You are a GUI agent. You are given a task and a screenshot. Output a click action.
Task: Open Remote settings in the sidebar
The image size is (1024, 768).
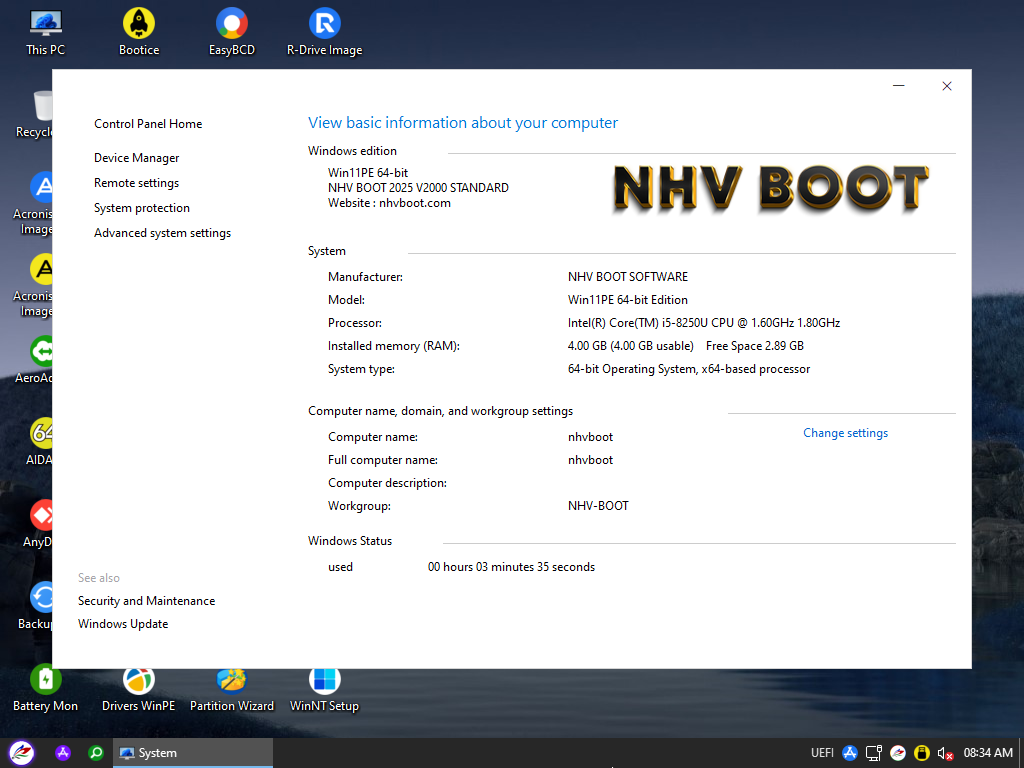(x=137, y=183)
